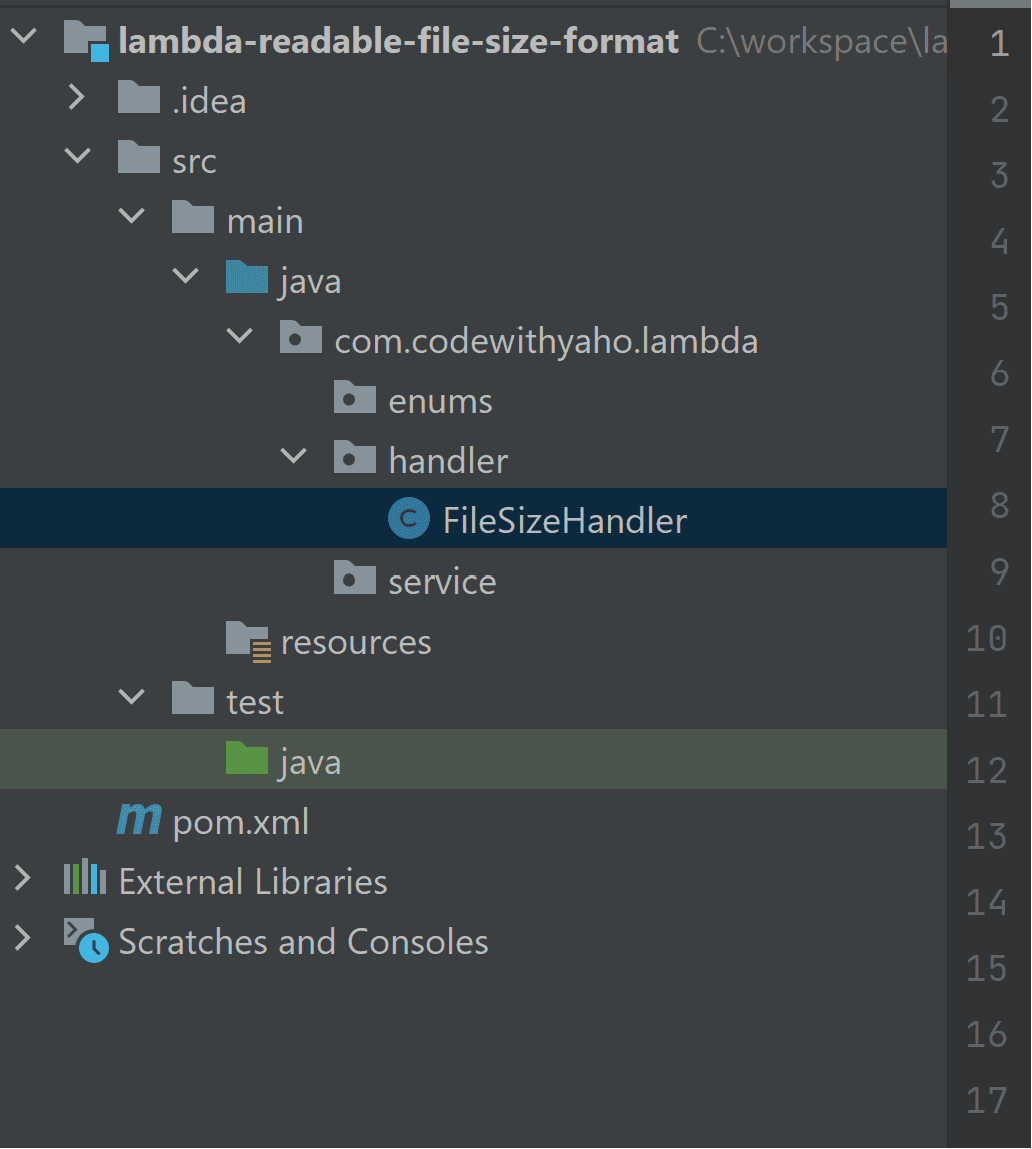Click the resources folder icon
Screen dimensions: 1032x1149
[x=247, y=640]
